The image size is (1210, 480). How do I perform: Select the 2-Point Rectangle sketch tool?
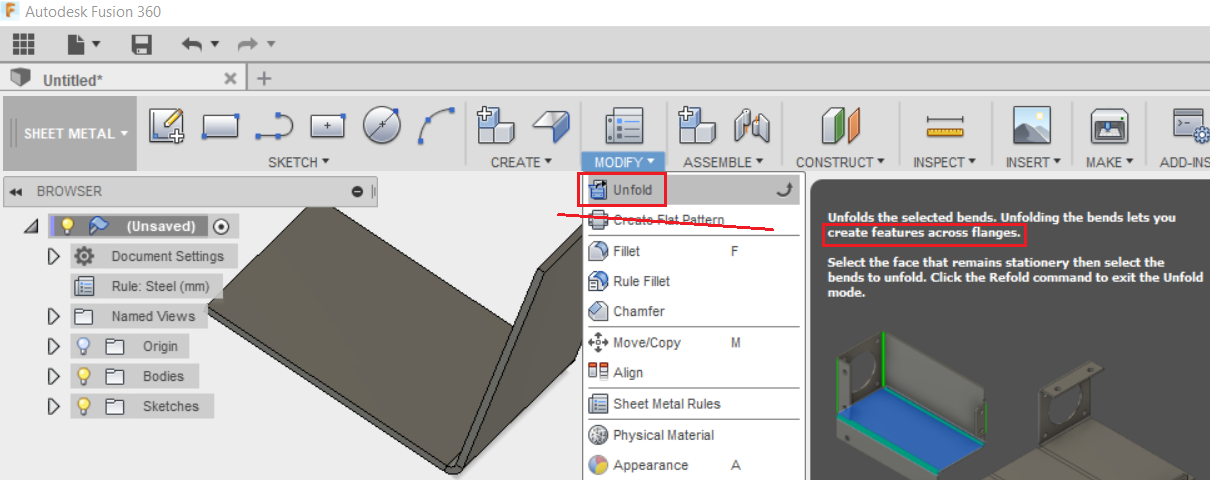(x=221, y=126)
